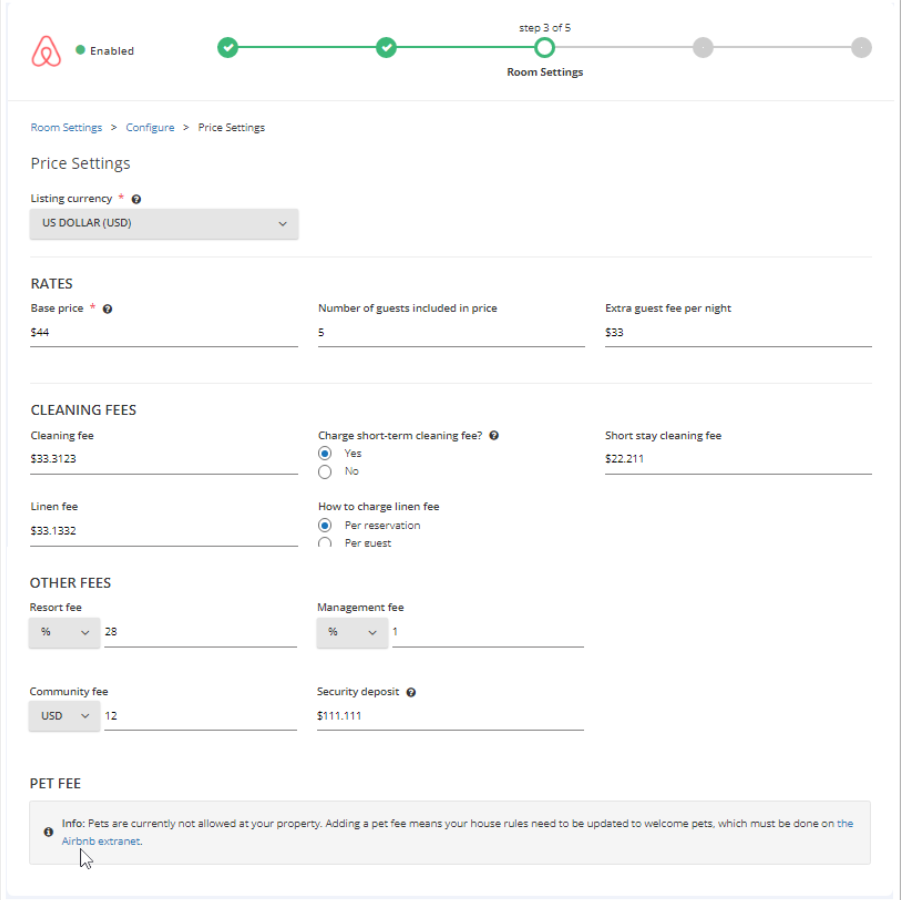Click the help icon next to Base price

107,309
